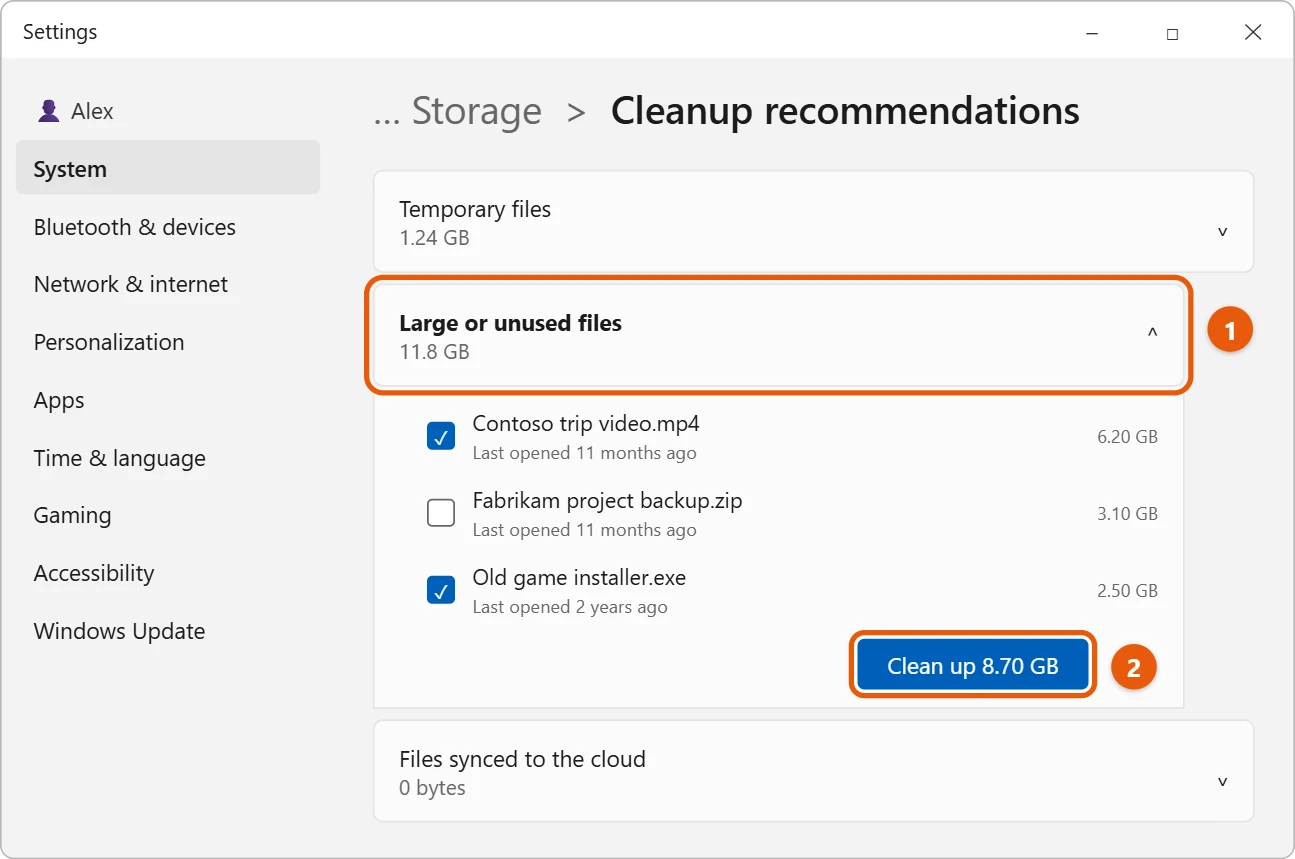The image size is (1295, 859).
Task: Click the 1.24 GB temporary files size
Action: 434,238
